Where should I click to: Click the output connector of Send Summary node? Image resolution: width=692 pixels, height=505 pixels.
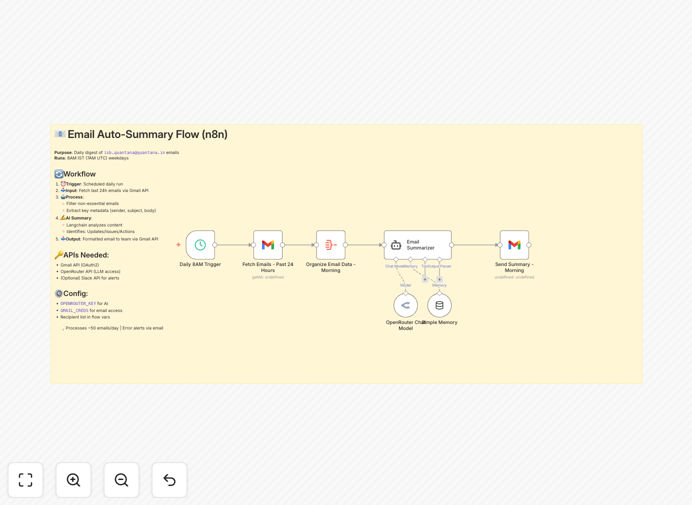[x=529, y=245]
